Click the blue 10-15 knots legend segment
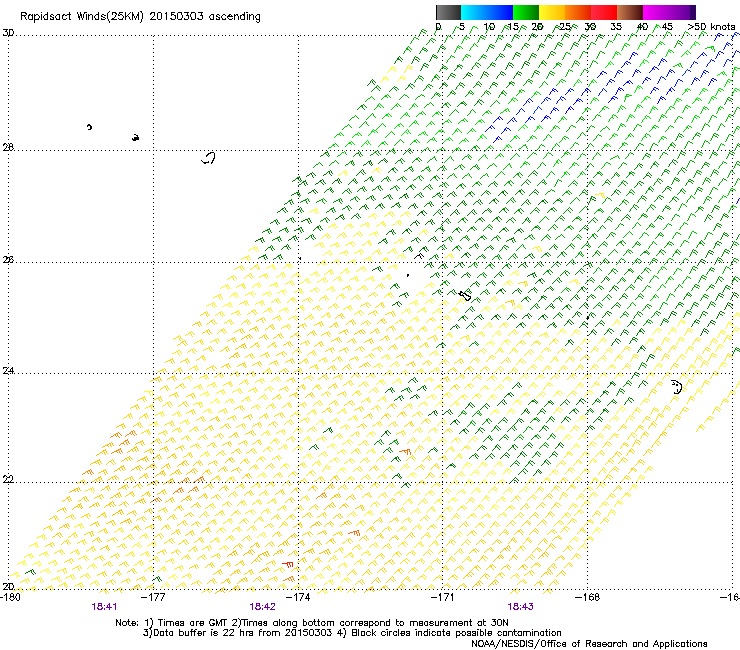Image resolution: width=740 pixels, height=650 pixels. pyautogui.click(x=500, y=12)
